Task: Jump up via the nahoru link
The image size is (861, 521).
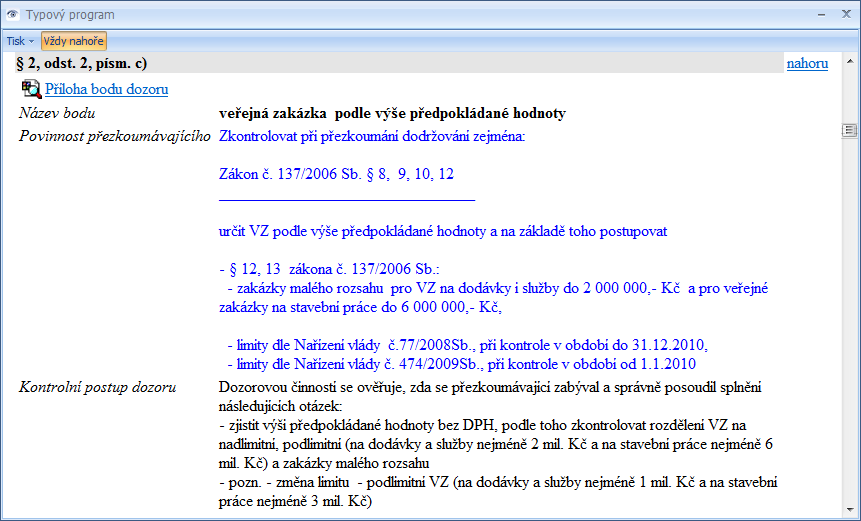Action: pyautogui.click(x=807, y=64)
